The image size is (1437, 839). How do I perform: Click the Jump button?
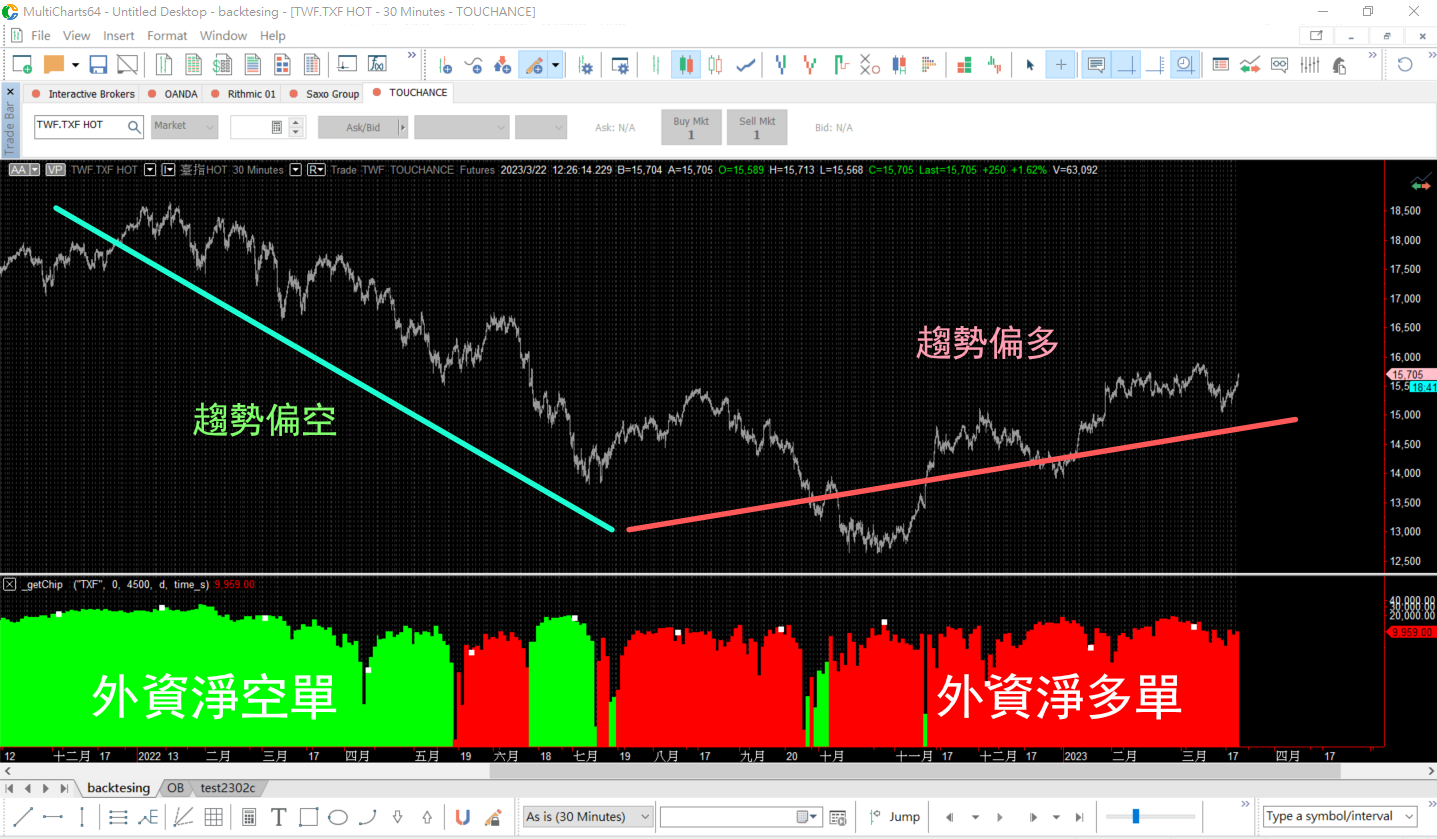pos(895,816)
